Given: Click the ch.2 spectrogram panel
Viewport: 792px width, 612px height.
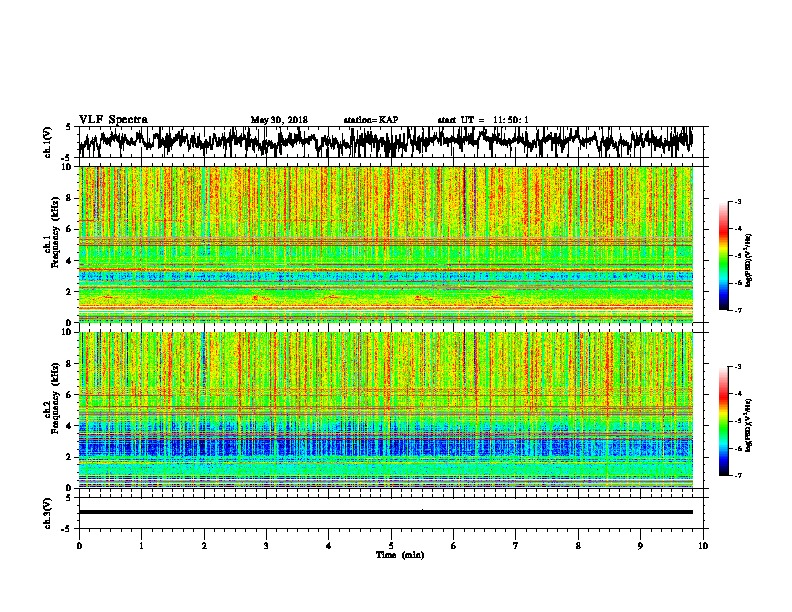Looking at the screenshot, I should point(386,410).
